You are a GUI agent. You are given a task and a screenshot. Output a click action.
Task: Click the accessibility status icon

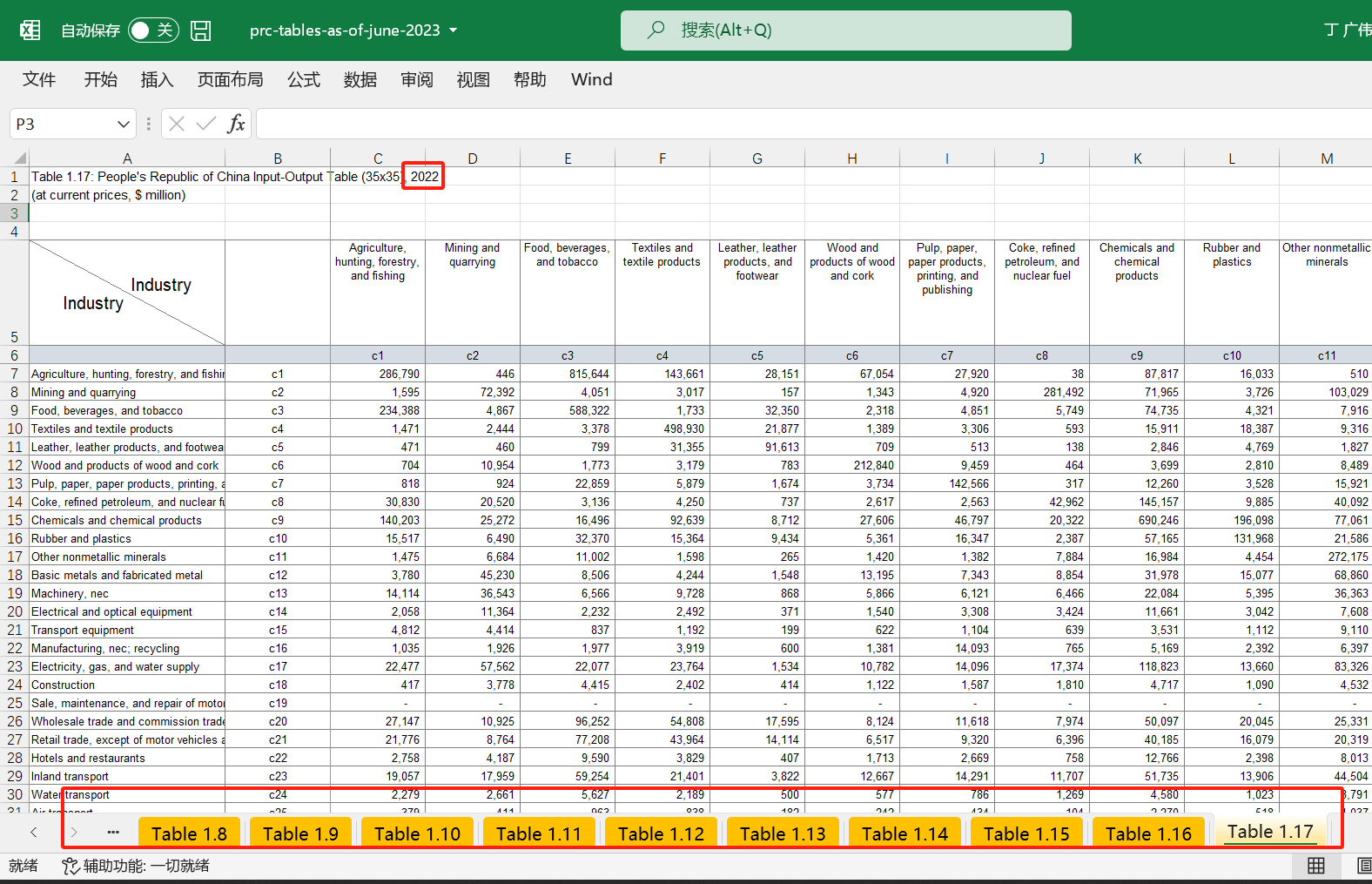71,866
